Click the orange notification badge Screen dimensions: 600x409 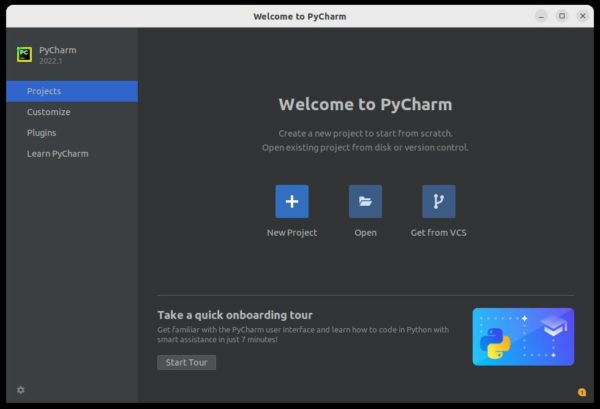pos(582,392)
